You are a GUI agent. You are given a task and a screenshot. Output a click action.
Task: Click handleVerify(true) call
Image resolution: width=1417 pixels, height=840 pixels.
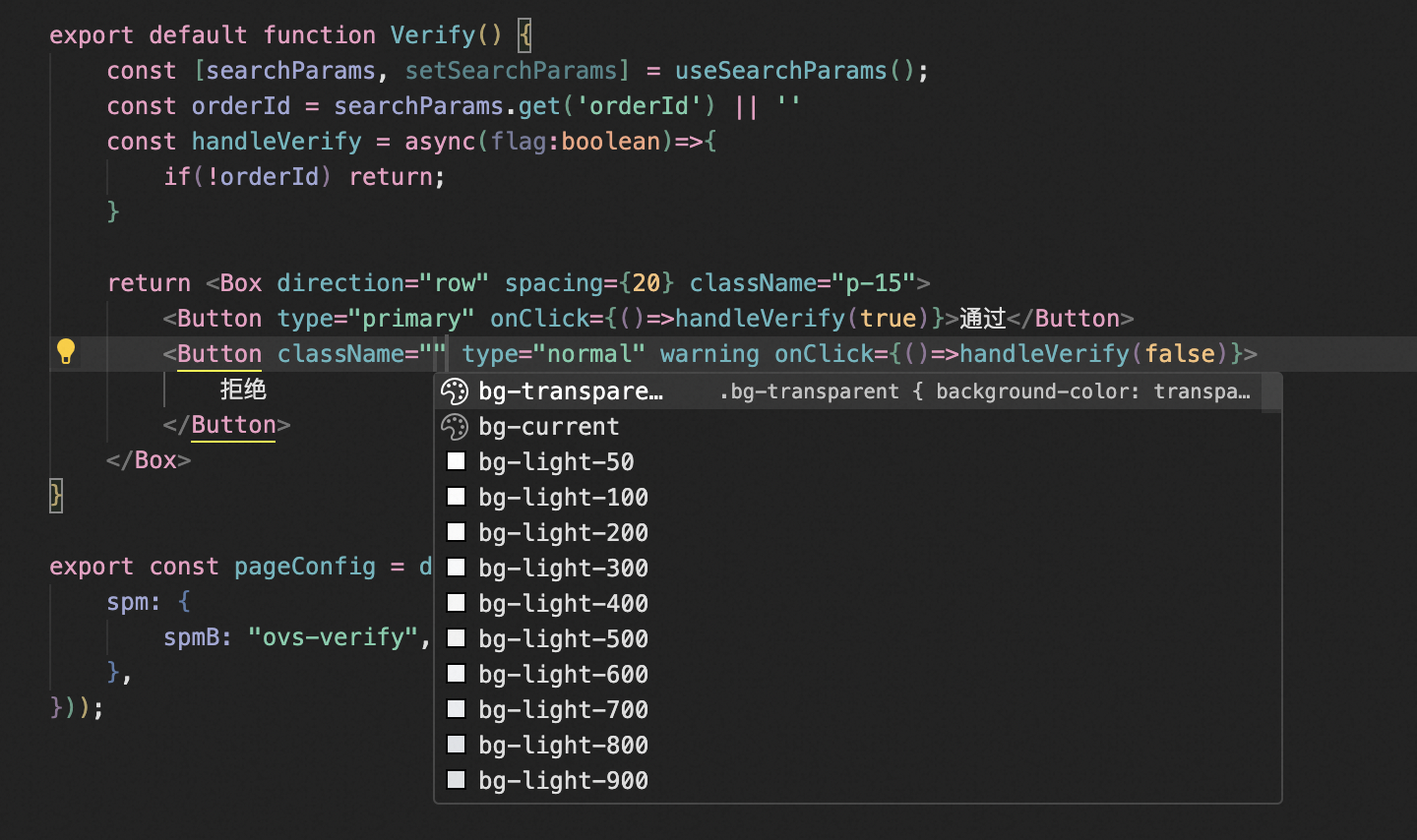point(802,319)
